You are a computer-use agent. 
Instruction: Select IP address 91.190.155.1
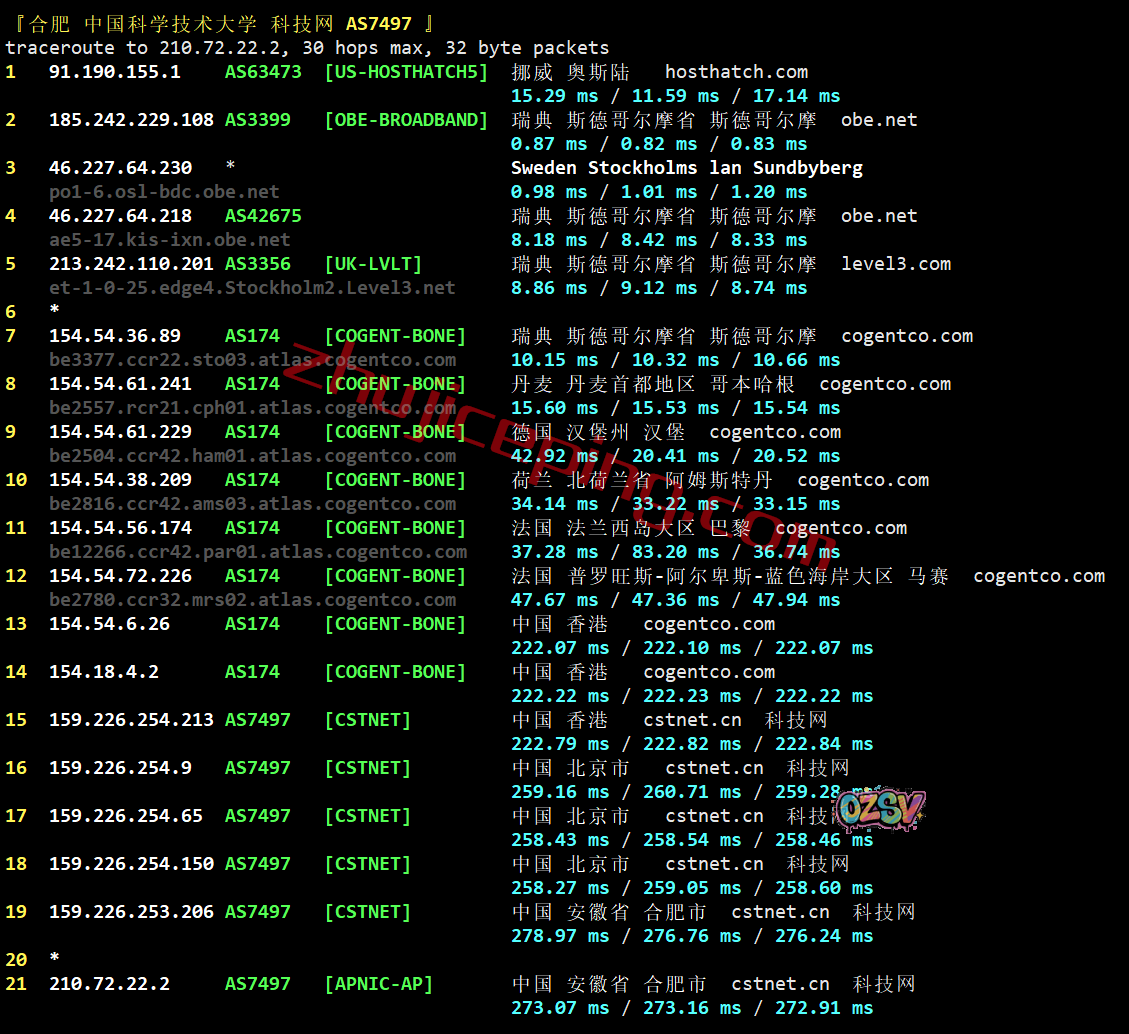[115, 72]
